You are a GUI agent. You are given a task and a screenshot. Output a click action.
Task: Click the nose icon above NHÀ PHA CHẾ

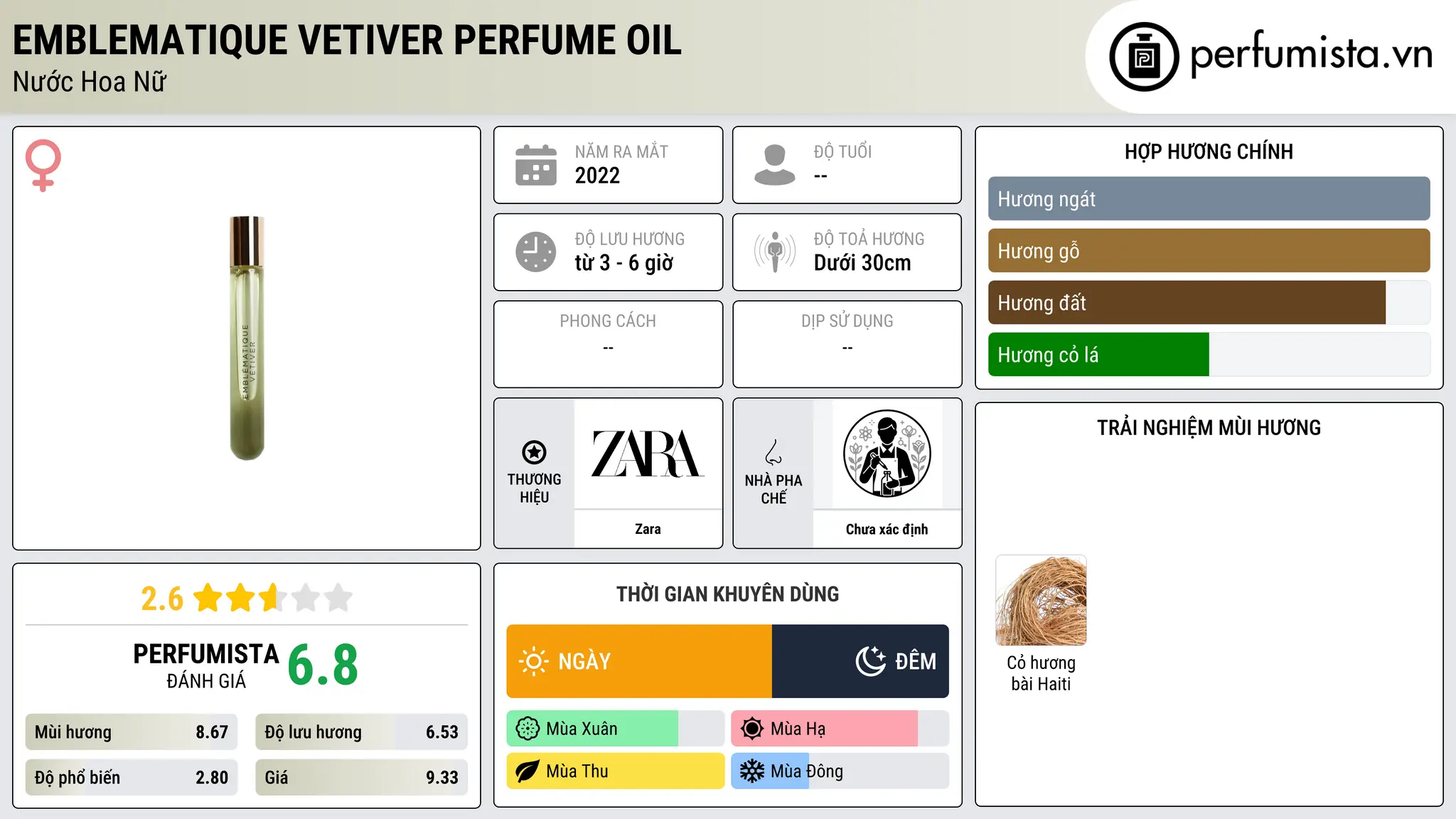click(773, 452)
